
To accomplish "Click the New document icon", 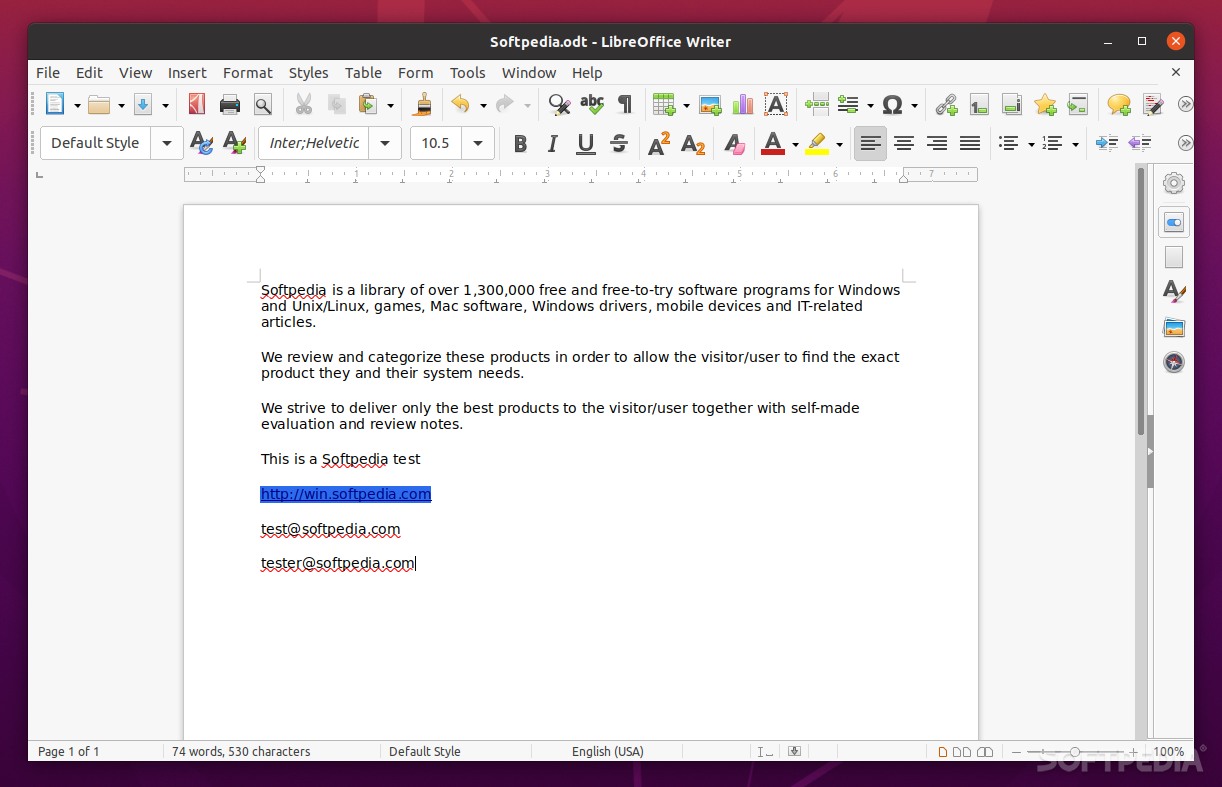I will click(54, 104).
